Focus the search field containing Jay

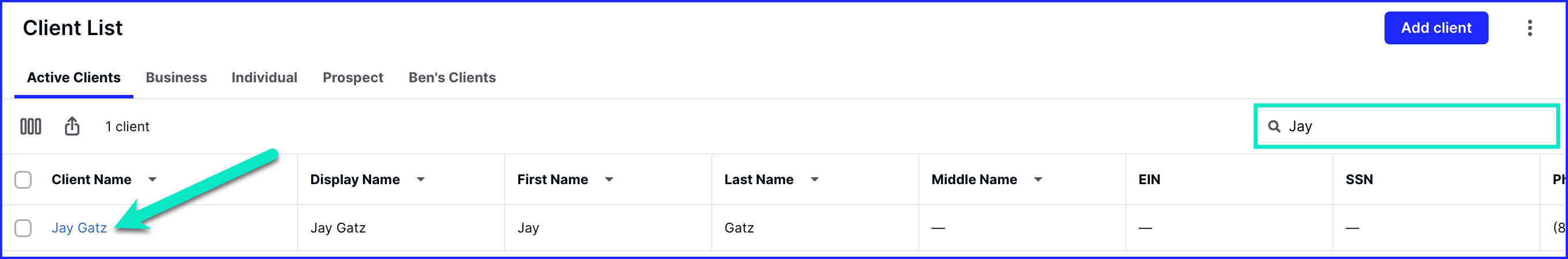(1407, 126)
